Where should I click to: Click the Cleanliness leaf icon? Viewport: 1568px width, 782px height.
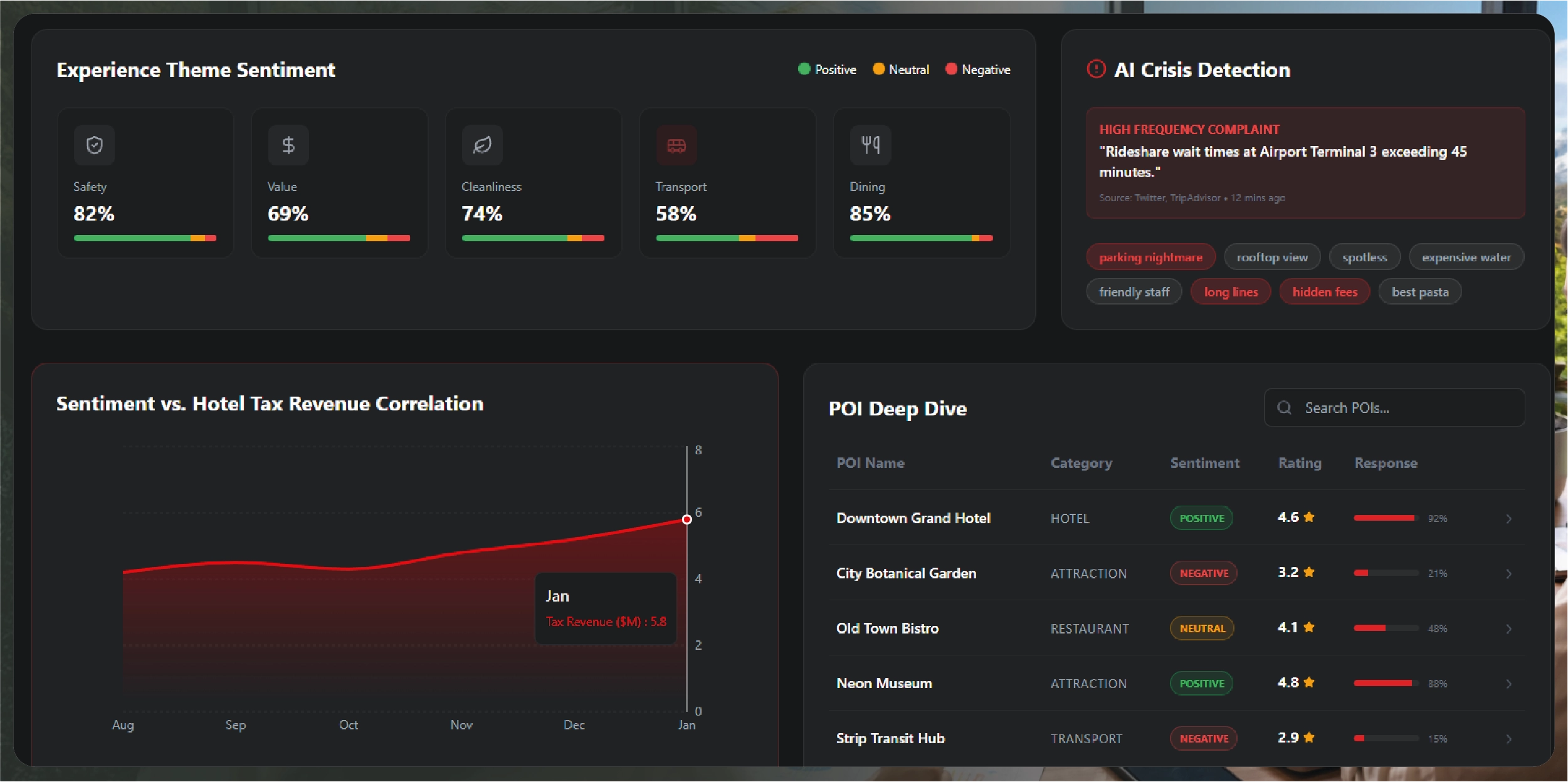pos(482,145)
